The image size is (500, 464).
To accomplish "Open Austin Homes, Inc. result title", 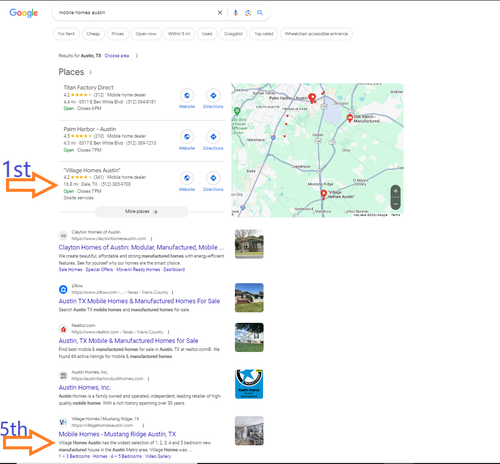I will point(85,387).
